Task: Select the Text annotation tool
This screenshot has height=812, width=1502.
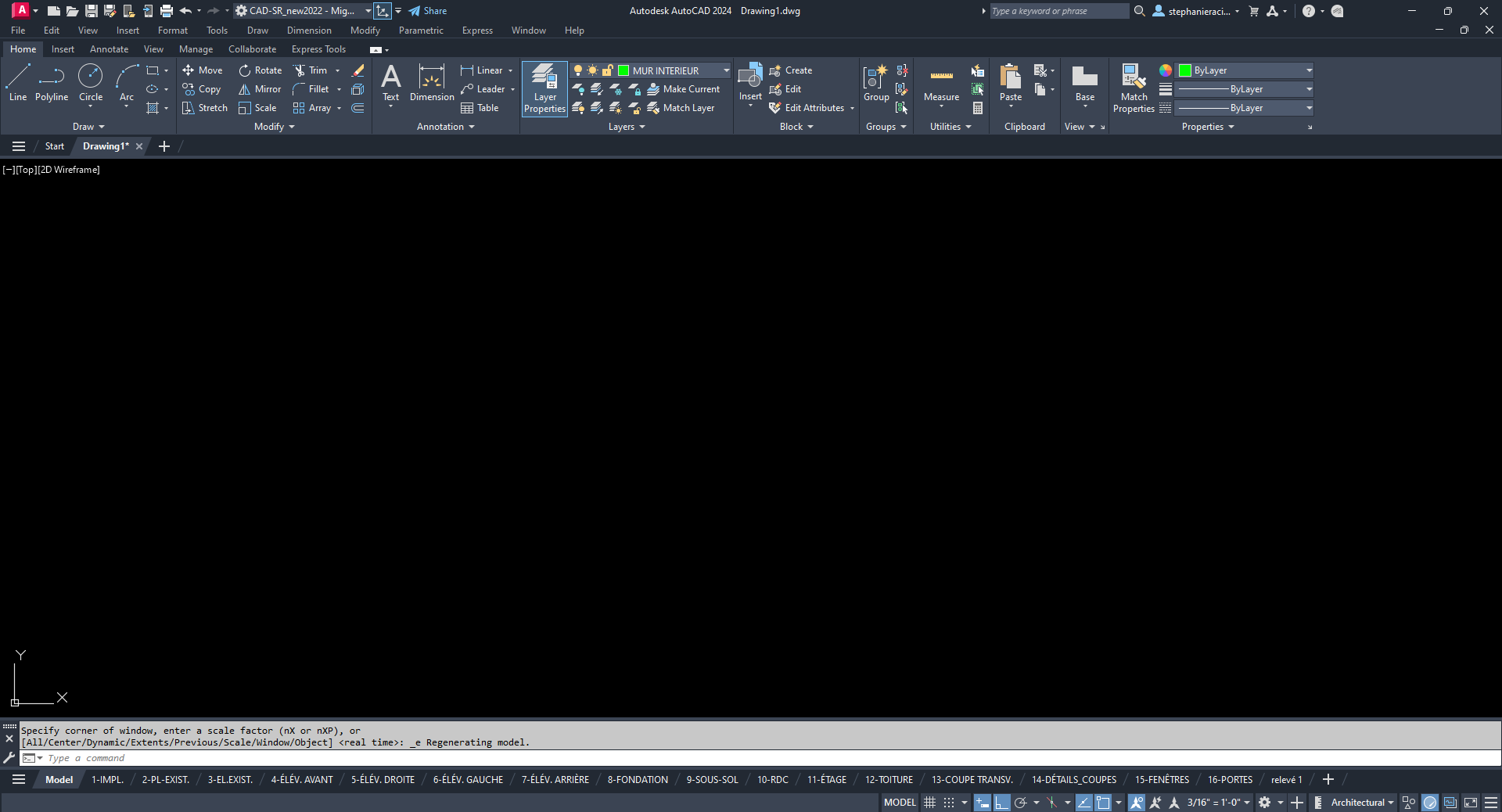Action: click(x=390, y=83)
